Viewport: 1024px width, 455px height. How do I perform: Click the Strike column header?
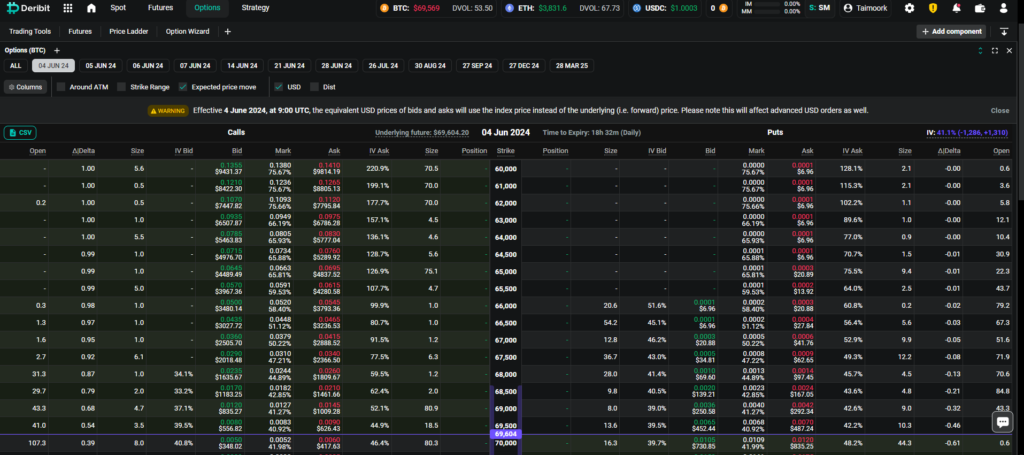pos(506,151)
